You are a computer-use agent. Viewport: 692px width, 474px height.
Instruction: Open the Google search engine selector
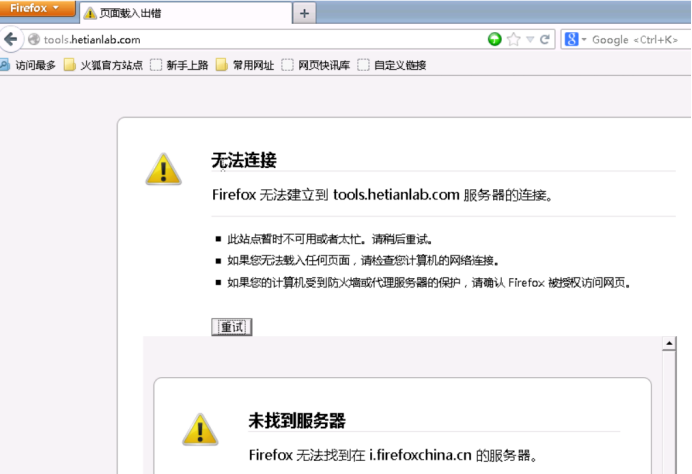575,40
